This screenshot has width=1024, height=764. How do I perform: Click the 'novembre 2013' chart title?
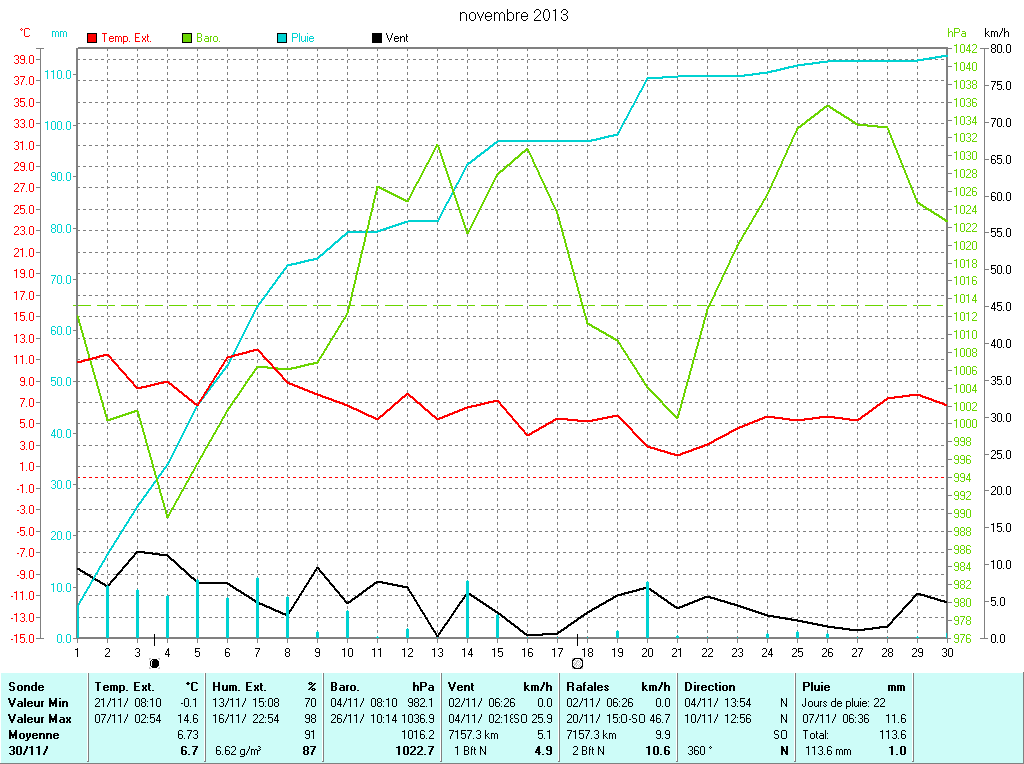513,15
